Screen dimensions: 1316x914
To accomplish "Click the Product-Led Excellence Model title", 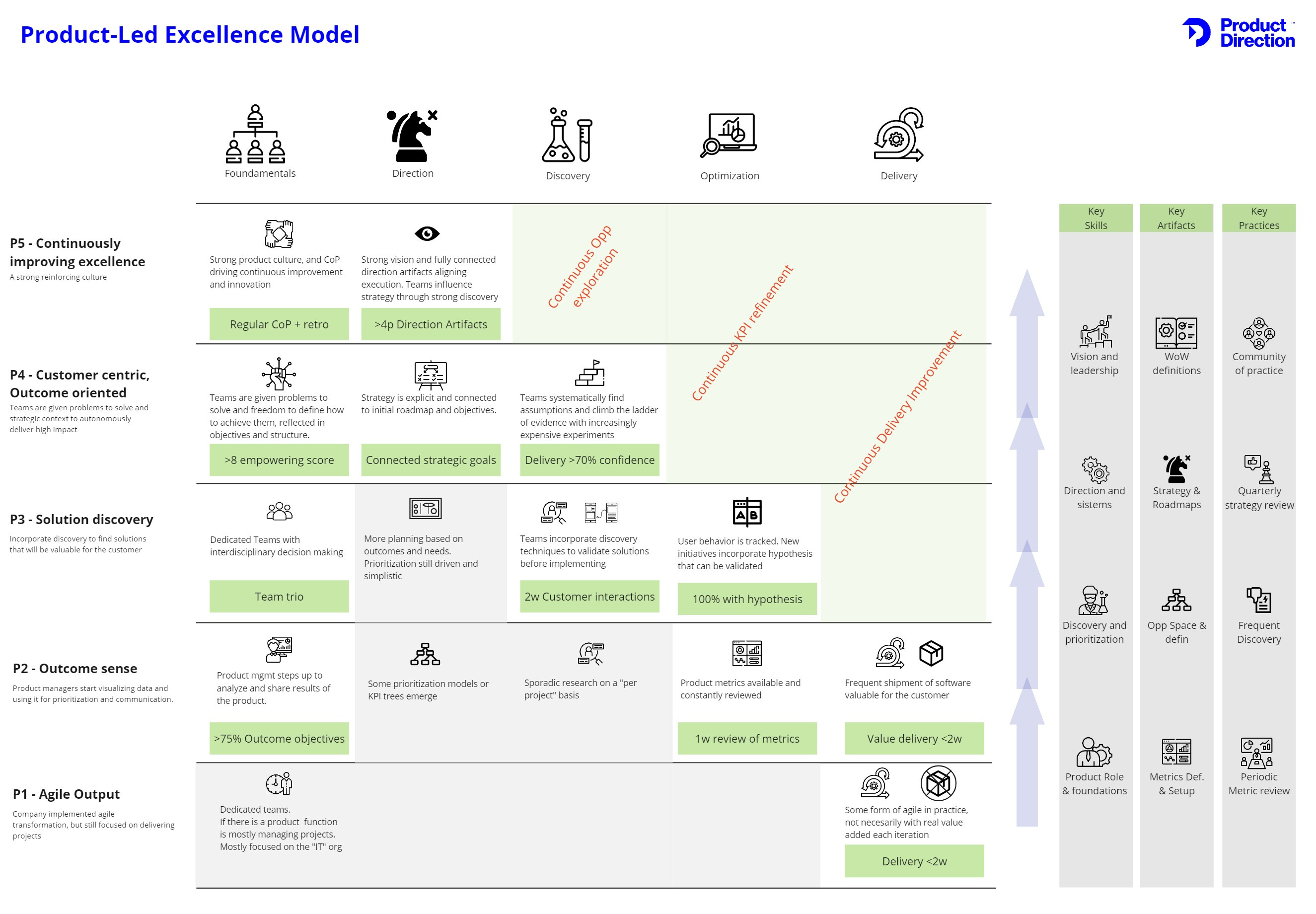I will pyautogui.click(x=190, y=34).
